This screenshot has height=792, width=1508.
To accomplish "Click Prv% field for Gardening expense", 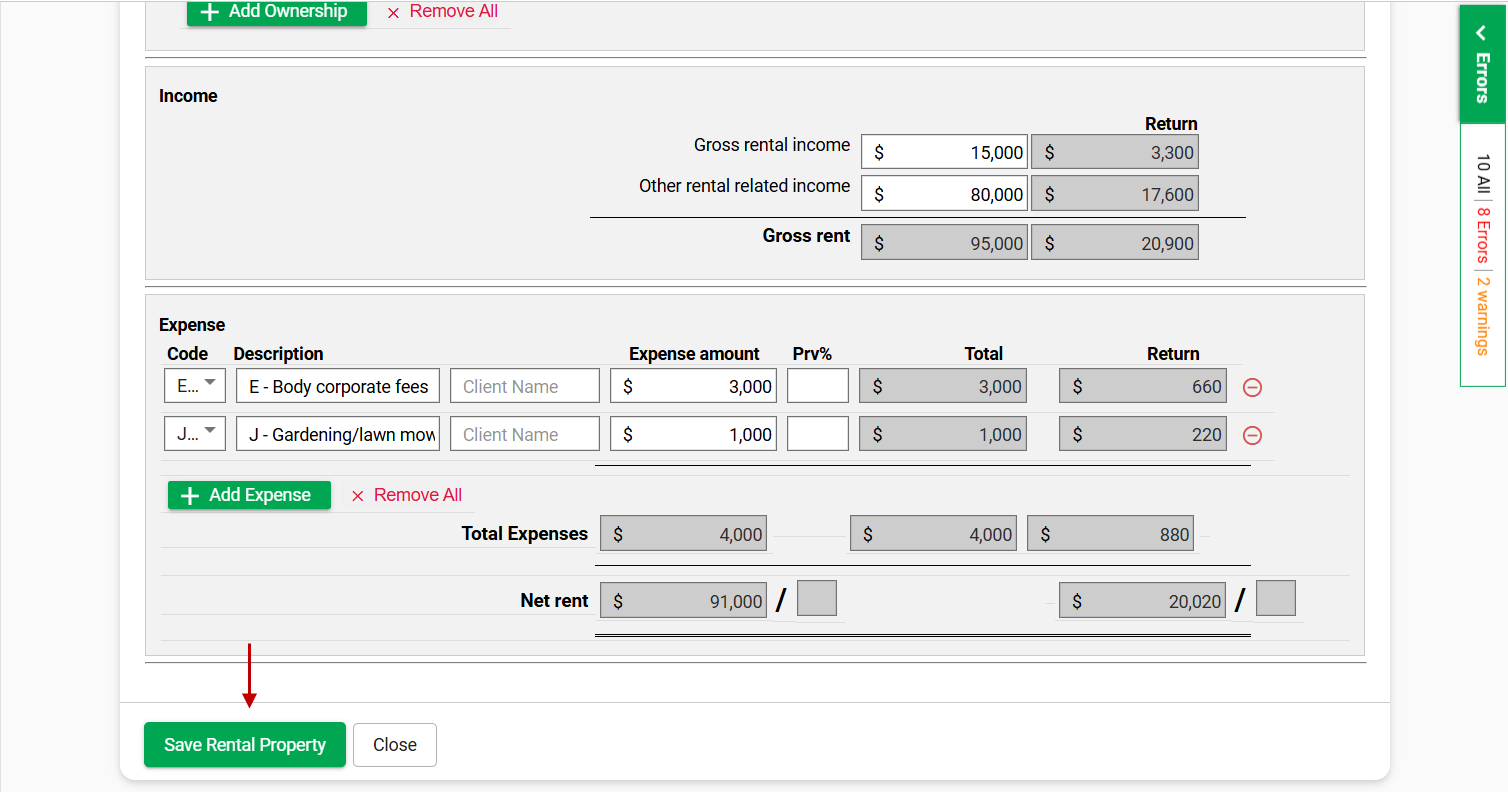I will point(818,434).
